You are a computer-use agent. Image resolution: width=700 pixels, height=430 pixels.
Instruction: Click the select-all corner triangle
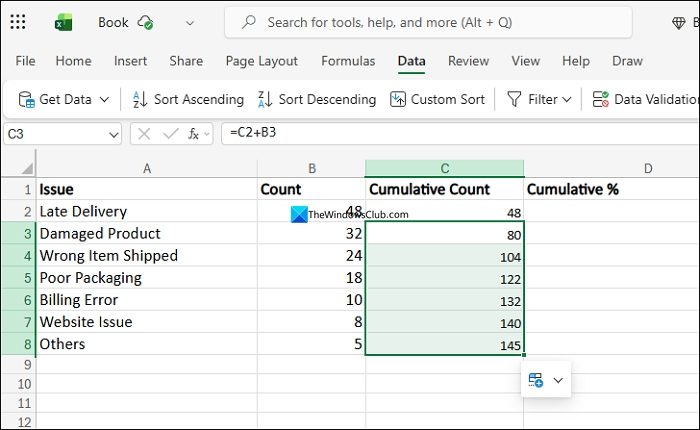click(27, 168)
